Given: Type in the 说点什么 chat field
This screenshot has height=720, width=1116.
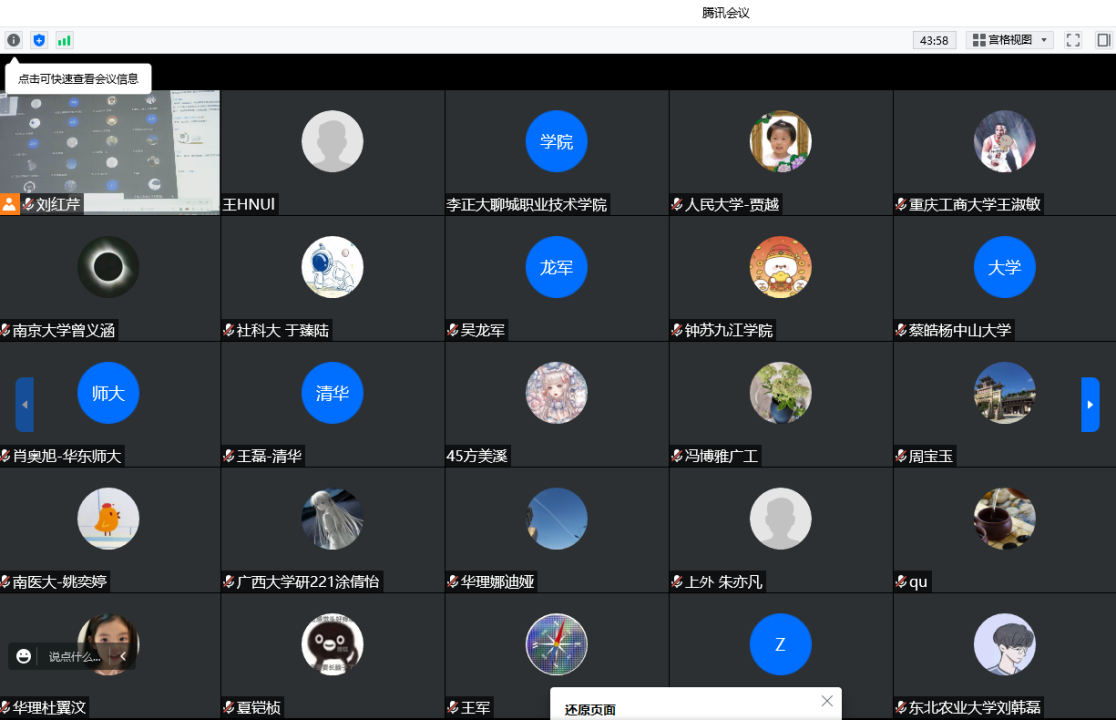Looking at the screenshot, I should coord(75,657).
